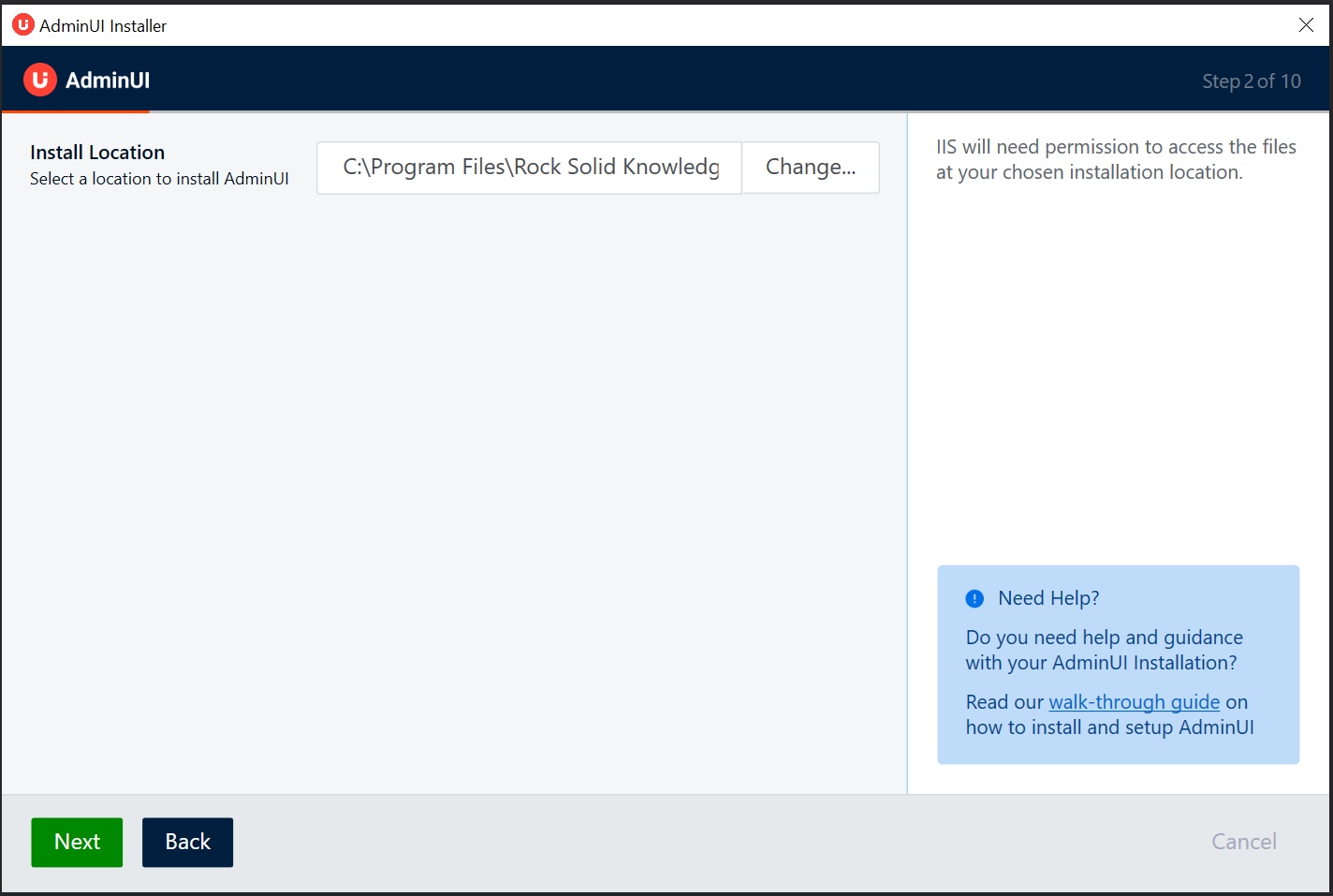Click the Need Help panel
This screenshot has width=1333, height=896.
click(x=1118, y=665)
